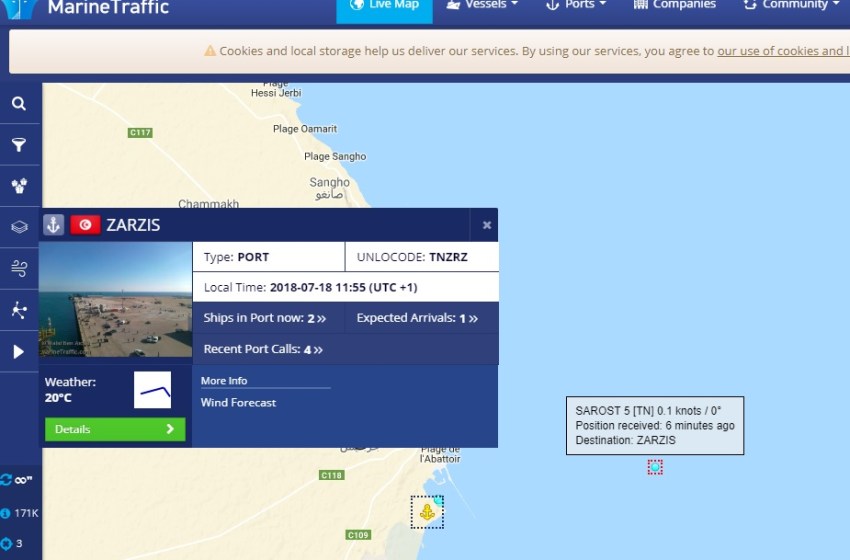
Task: Open the cookies policy link in banner
Action: (x=783, y=51)
